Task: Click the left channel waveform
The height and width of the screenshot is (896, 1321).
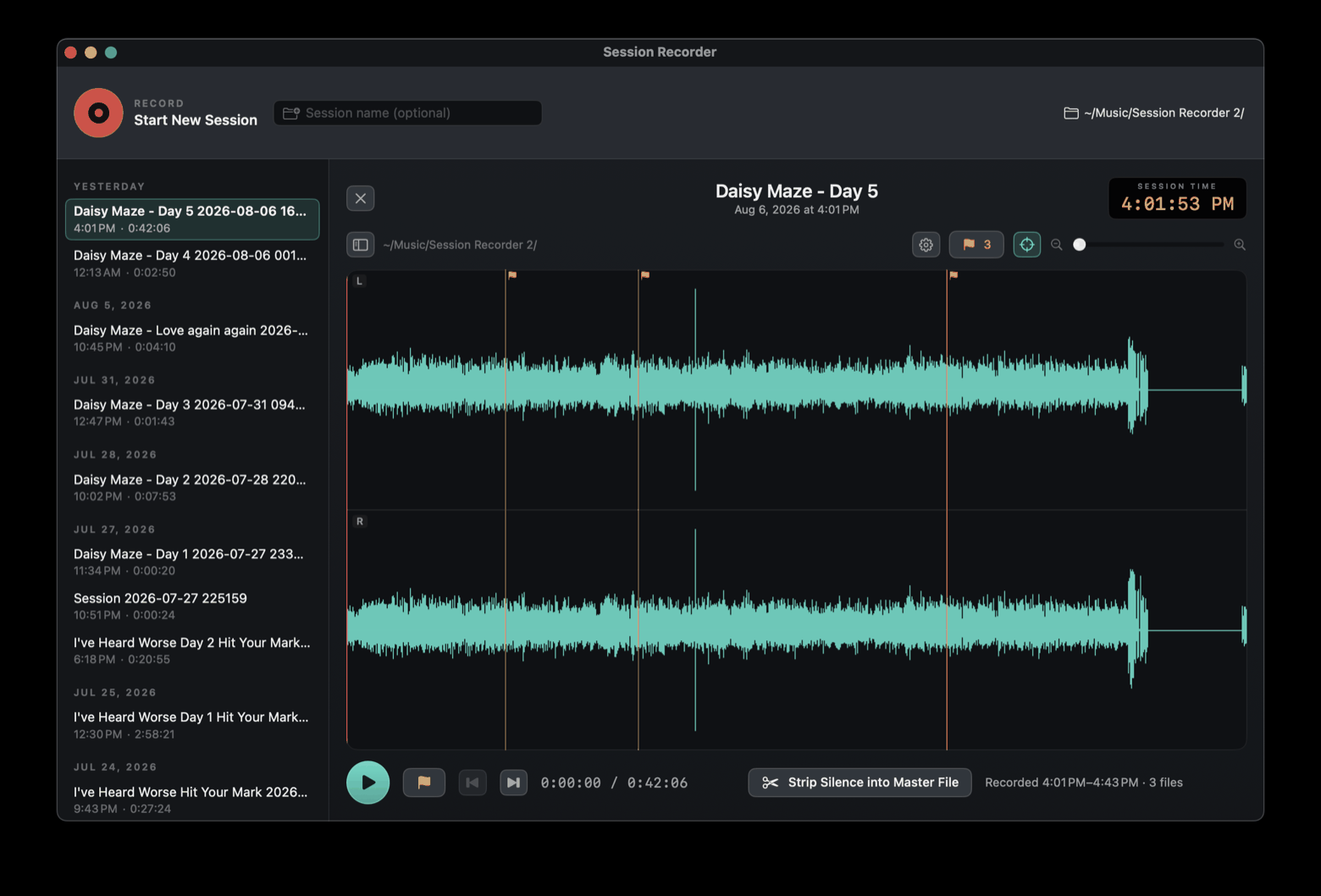Action: click(x=796, y=390)
